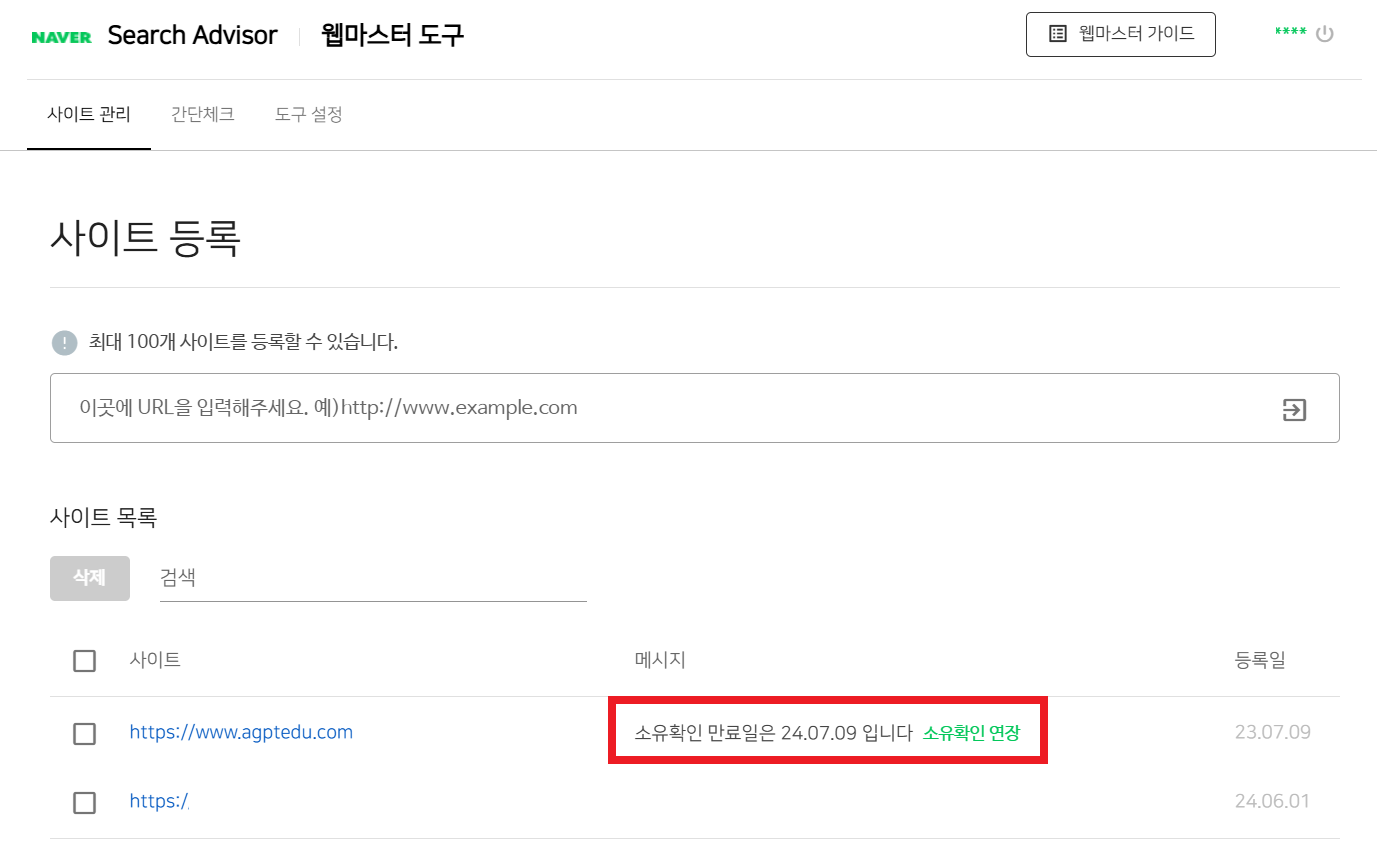Extend ownership via the 소유확인 연장 link

pos(971,733)
